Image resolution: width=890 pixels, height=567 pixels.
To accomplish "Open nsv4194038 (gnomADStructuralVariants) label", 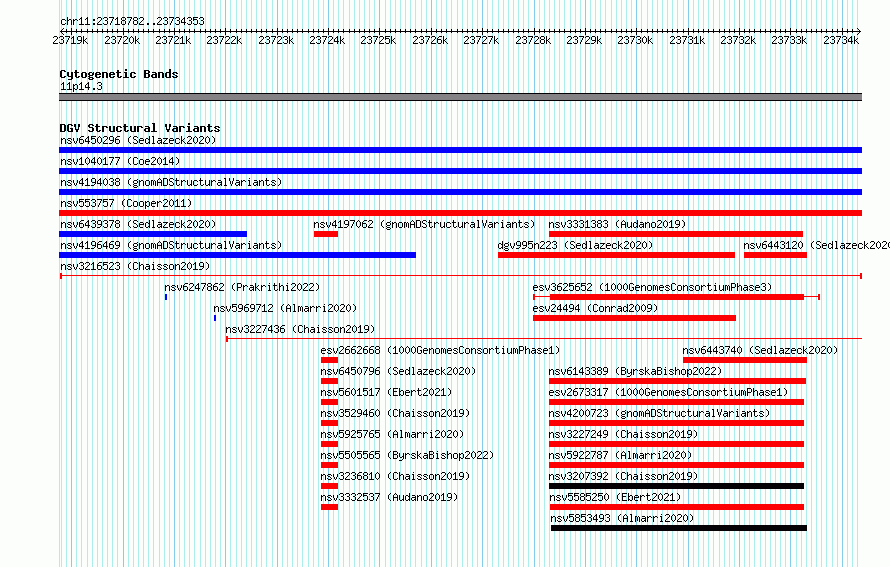I will coord(171,182).
